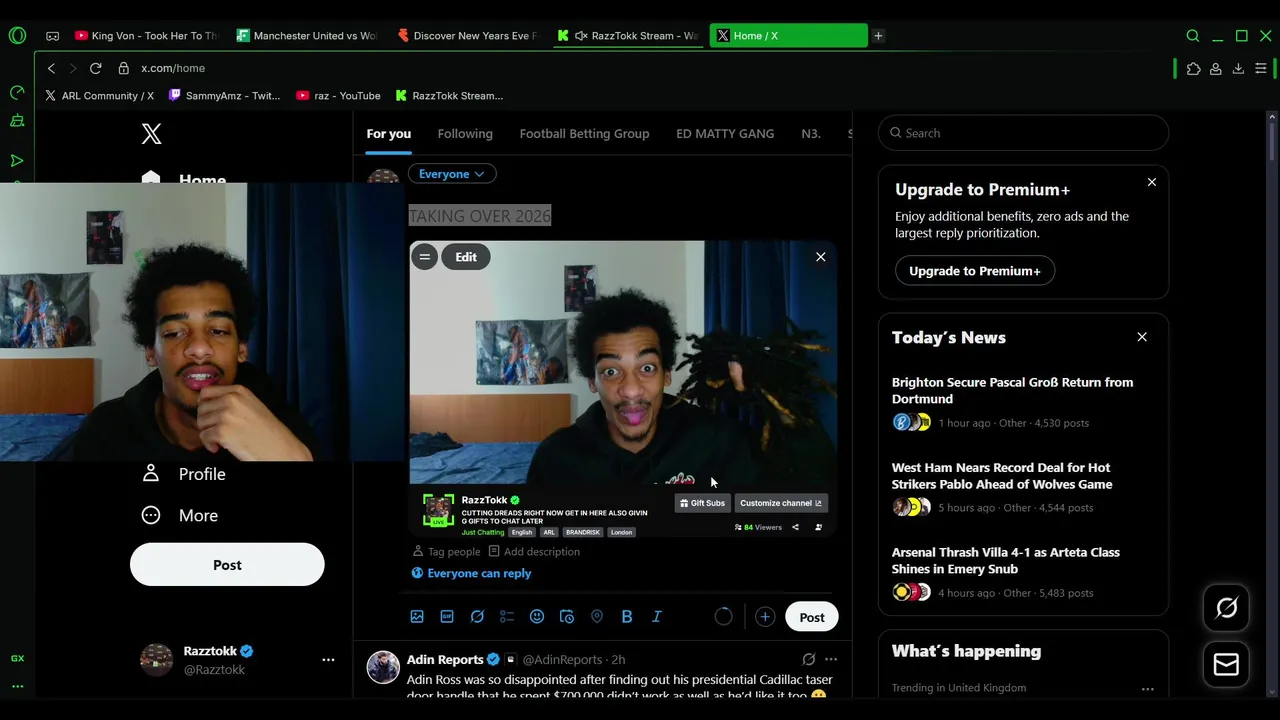Switch to Manchester United vs Wolves tab
This screenshot has height=720, width=1280.
tap(306, 36)
